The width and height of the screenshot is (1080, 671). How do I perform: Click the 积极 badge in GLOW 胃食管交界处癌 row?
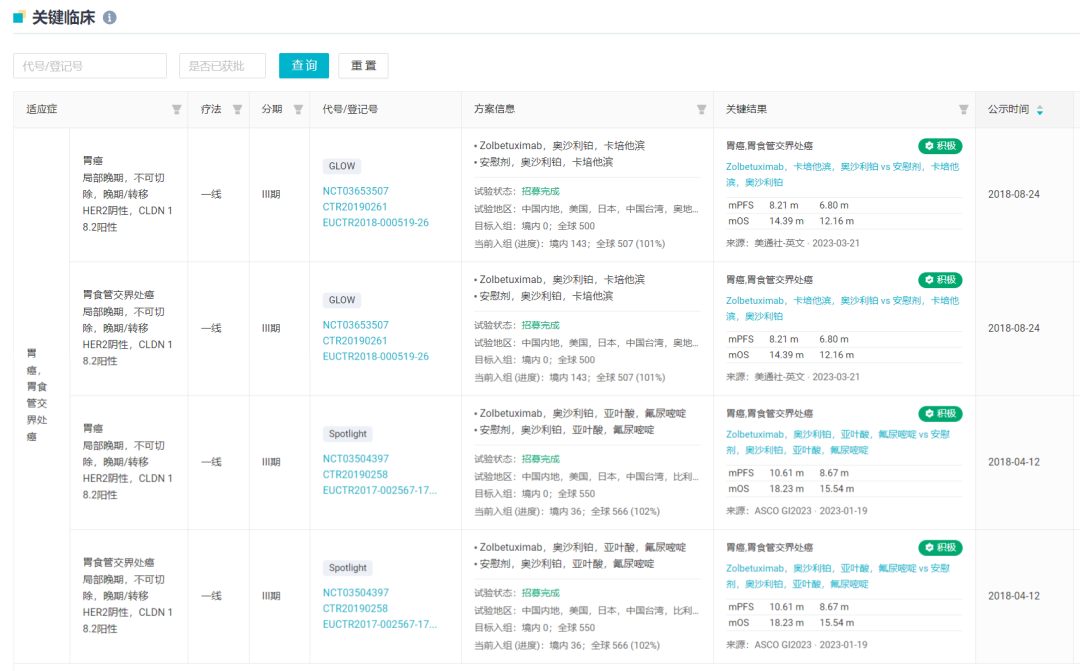(940, 280)
